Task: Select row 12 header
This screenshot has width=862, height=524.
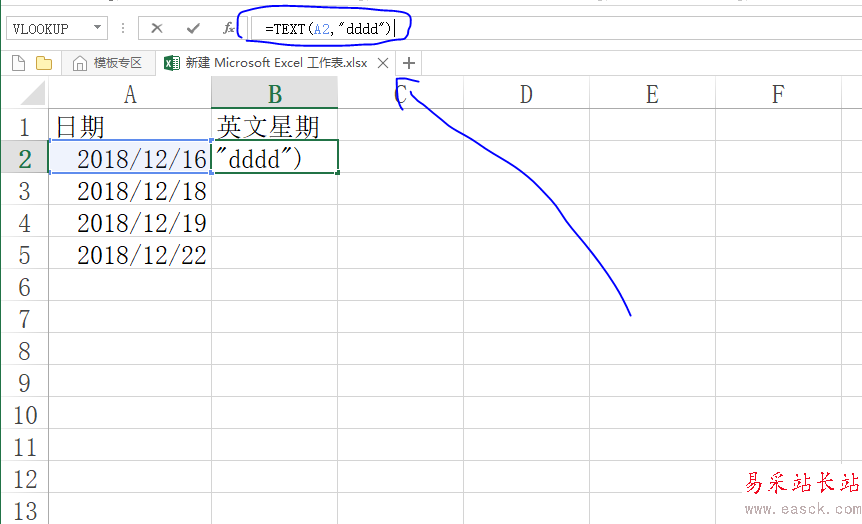Action: [24, 479]
